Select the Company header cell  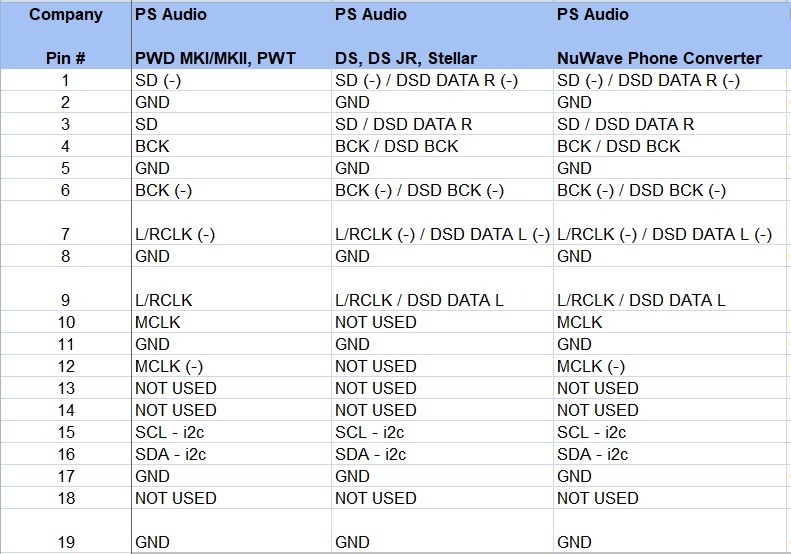(66, 15)
